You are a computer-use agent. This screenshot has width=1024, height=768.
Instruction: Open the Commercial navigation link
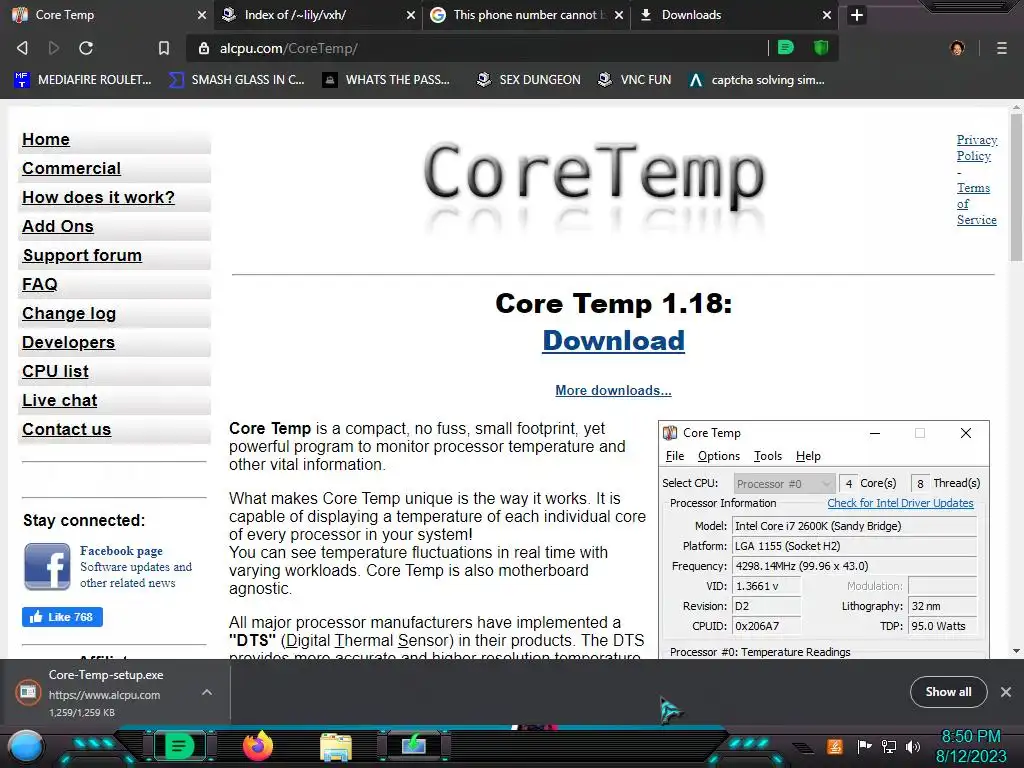[x=71, y=168]
